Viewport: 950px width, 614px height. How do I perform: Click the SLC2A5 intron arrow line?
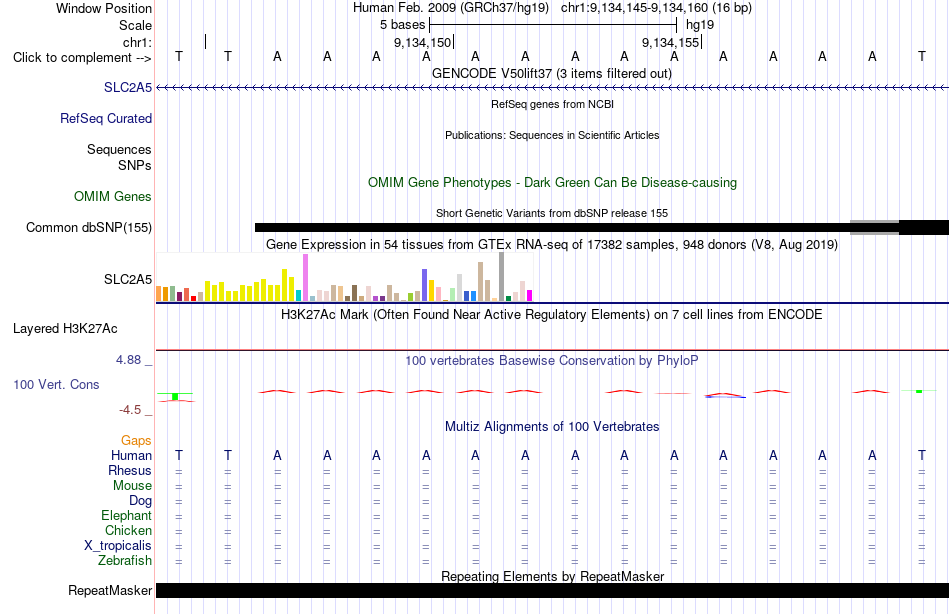(x=552, y=88)
